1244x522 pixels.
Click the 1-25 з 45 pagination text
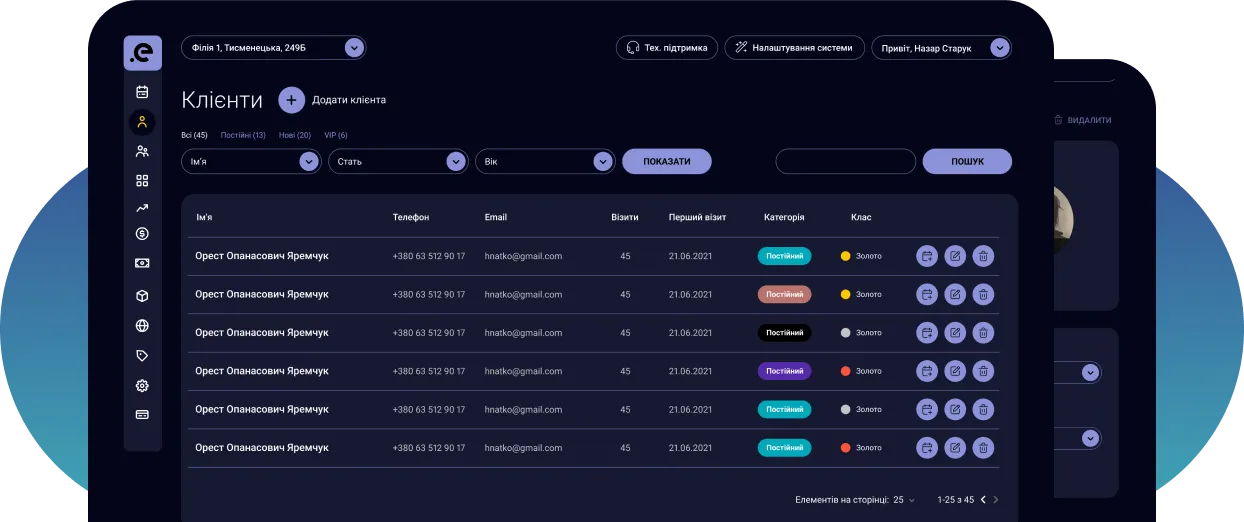(955, 499)
